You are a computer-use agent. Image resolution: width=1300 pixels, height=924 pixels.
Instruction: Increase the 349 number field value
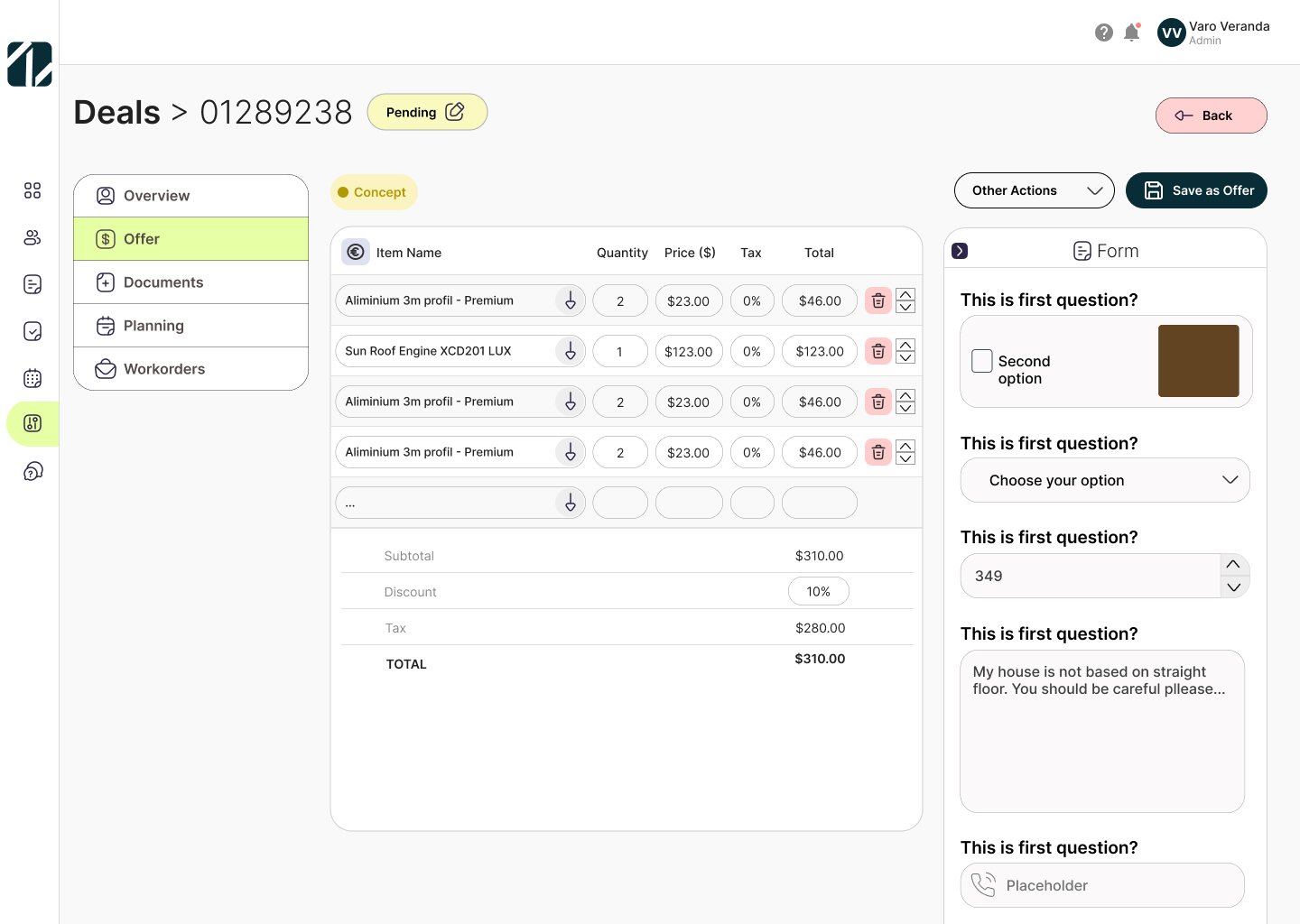(1233, 565)
